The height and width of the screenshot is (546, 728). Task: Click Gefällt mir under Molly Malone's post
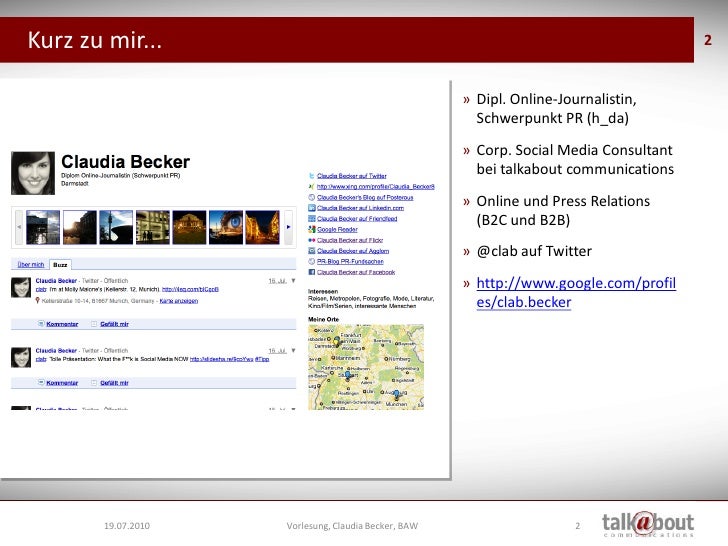tap(114, 324)
